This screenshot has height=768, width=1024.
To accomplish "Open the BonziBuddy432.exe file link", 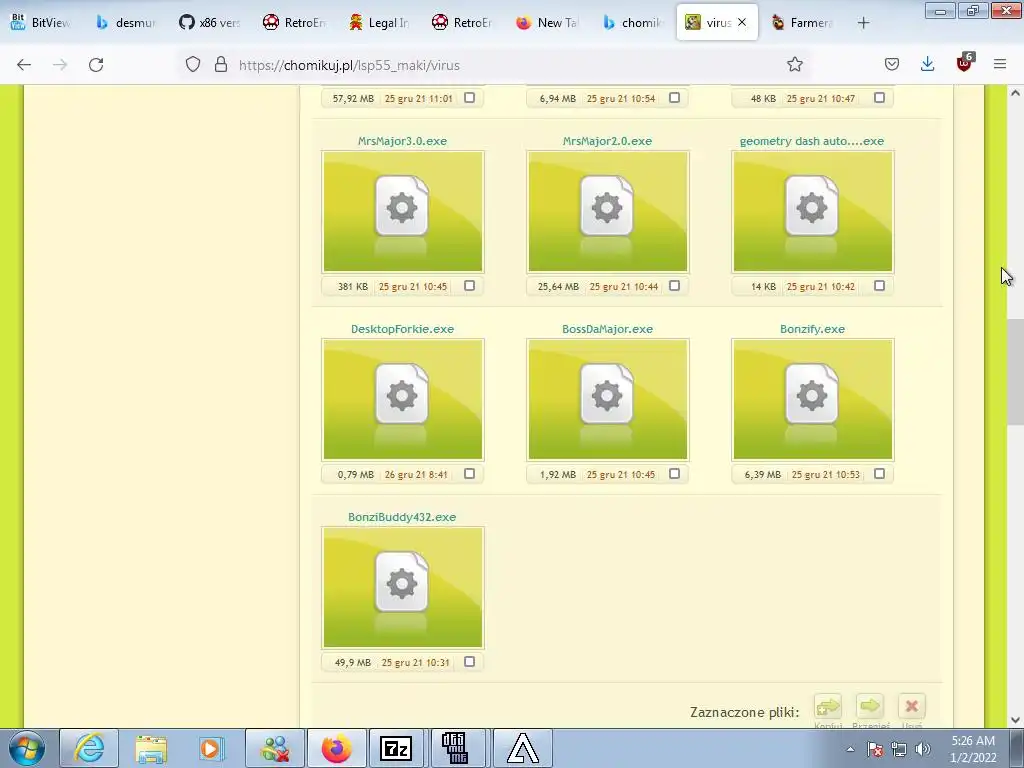I will [x=402, y=517].
